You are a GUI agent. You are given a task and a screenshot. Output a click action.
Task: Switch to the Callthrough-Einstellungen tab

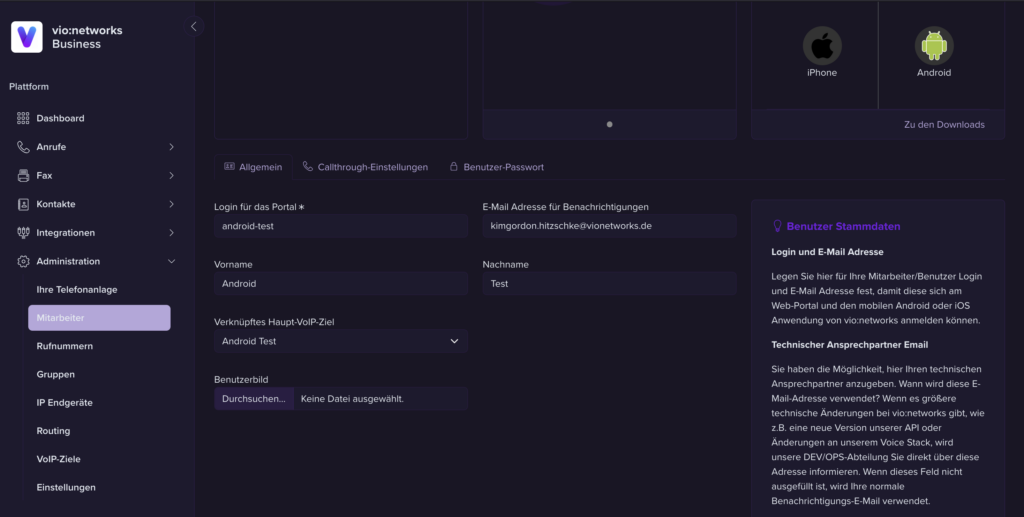[365, 167]
